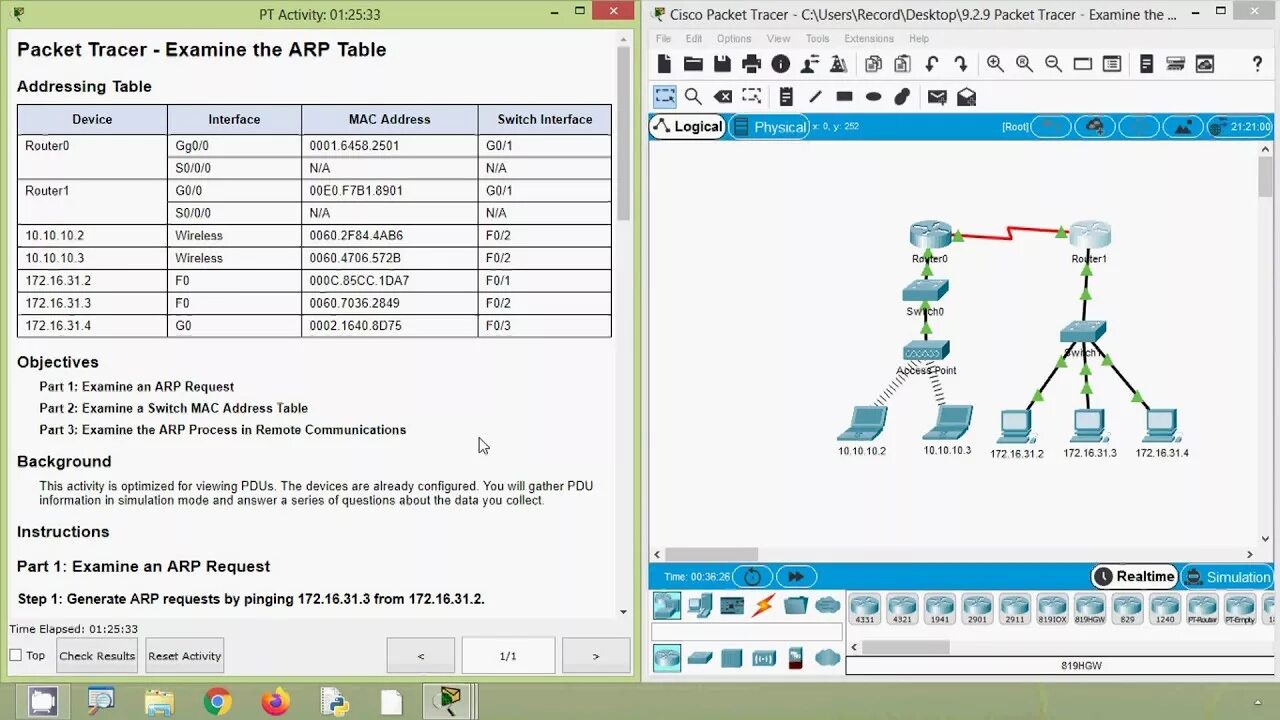Viewport: 1280px width, 720px height.
Task: Choose the Draw Line tool
Action: 815,97
